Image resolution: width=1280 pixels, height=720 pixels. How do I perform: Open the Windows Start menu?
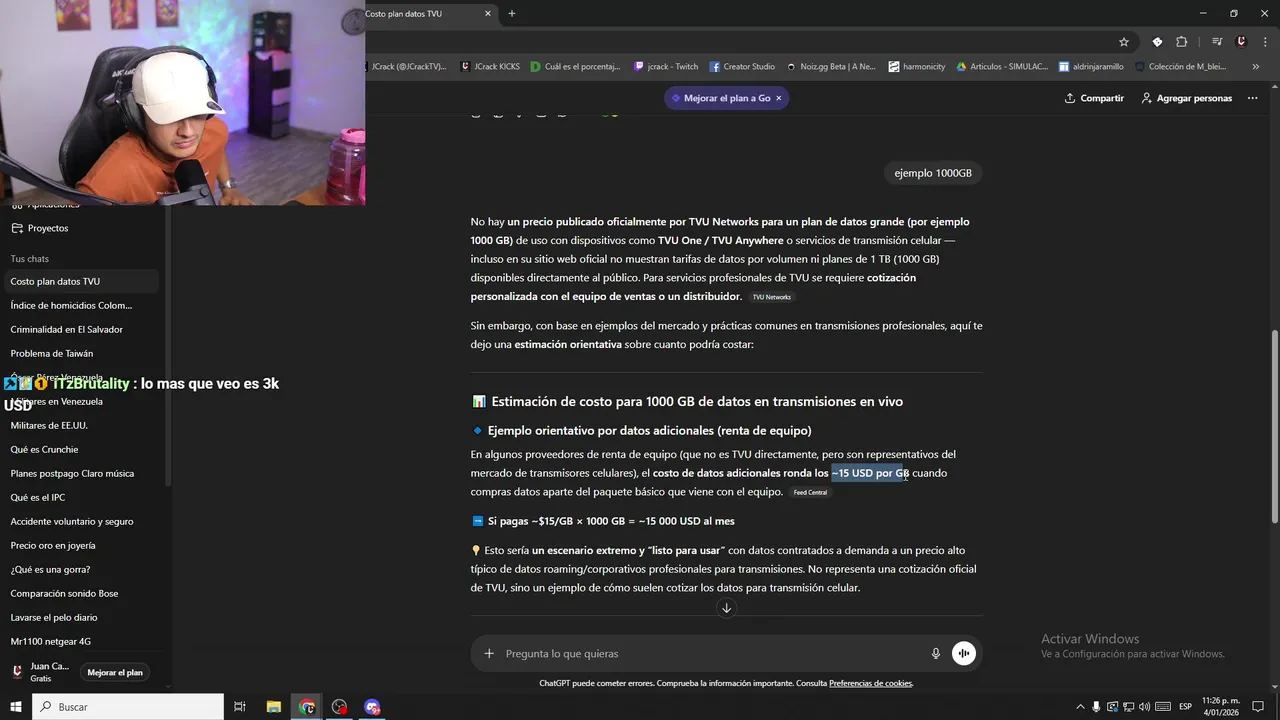(x=16, y=707)
